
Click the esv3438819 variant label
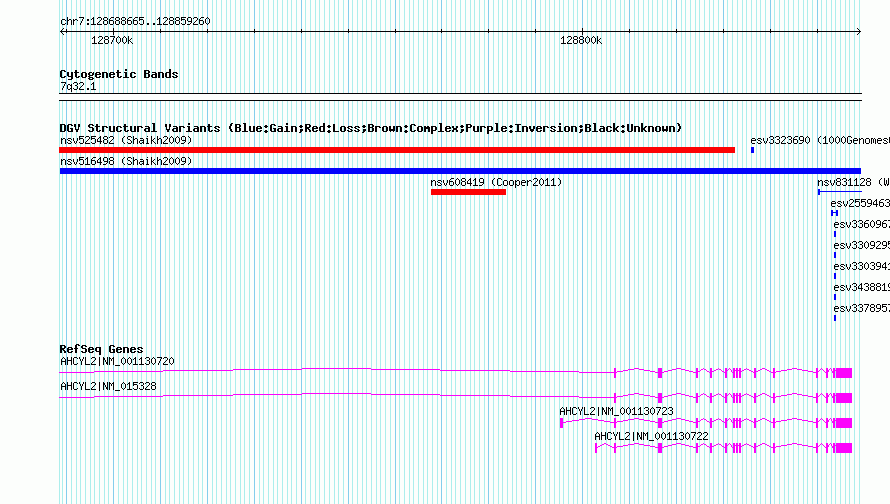pyautogui.click(x=862, y=287)
